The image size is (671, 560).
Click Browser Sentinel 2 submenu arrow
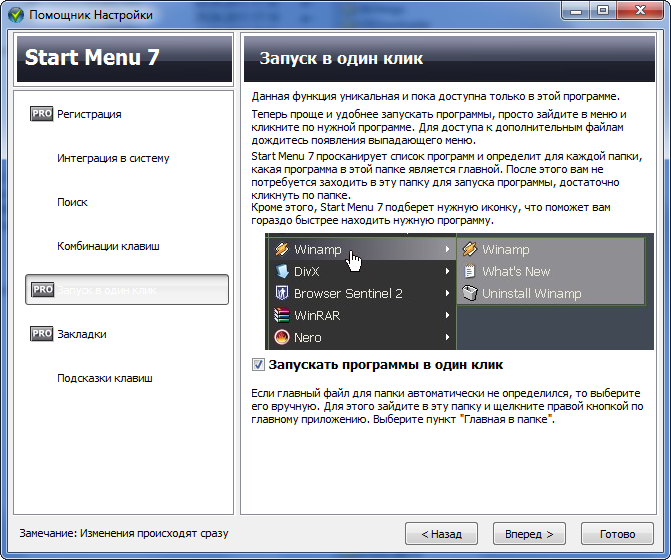coord(447,293)
